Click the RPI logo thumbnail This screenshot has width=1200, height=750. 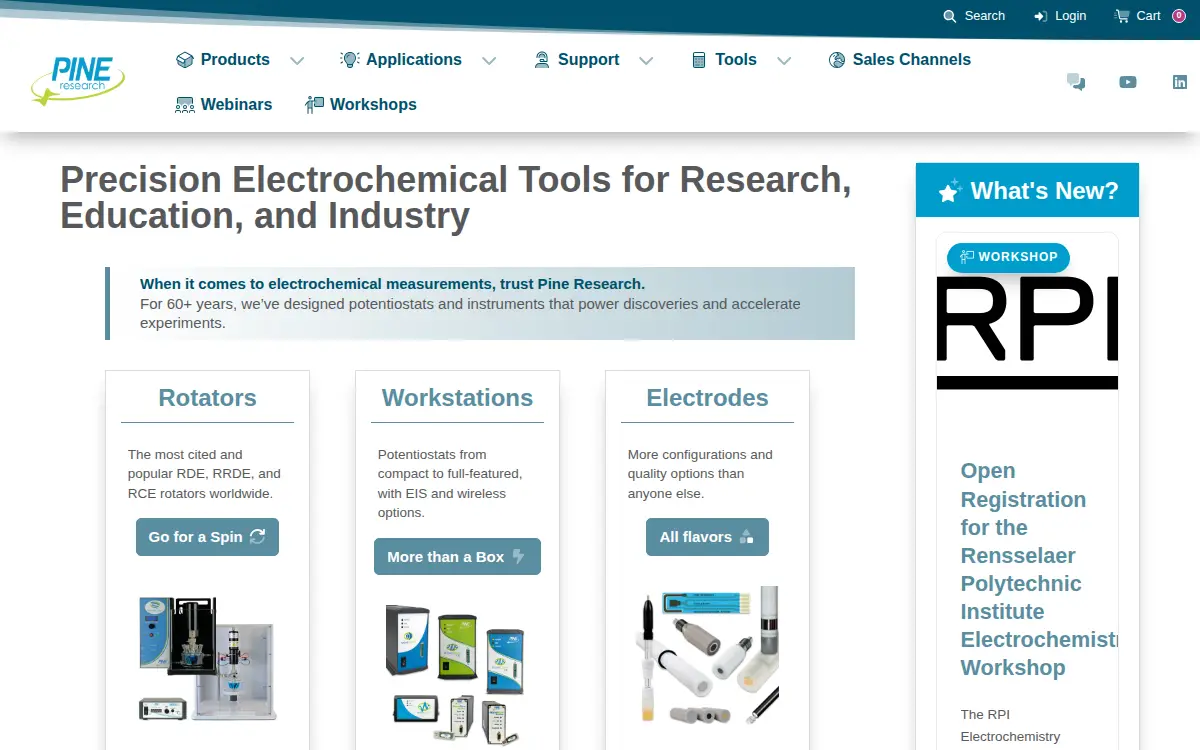tap(1027, 333)
